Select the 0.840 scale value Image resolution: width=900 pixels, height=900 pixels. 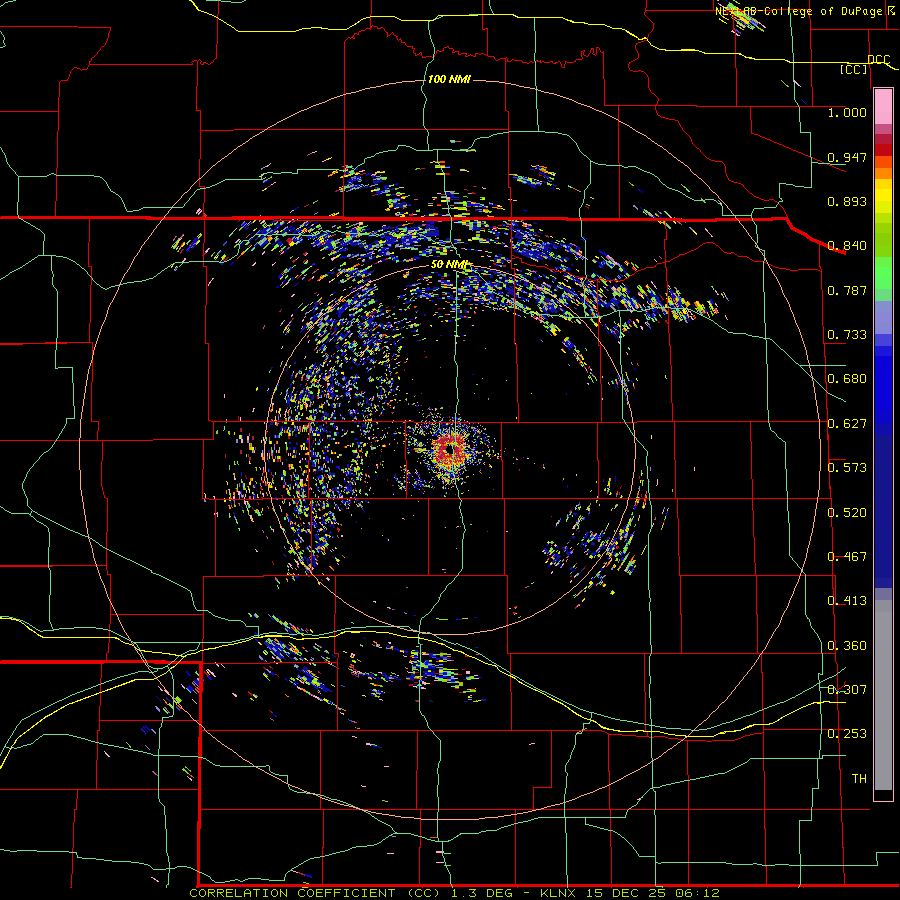[847, 246]
